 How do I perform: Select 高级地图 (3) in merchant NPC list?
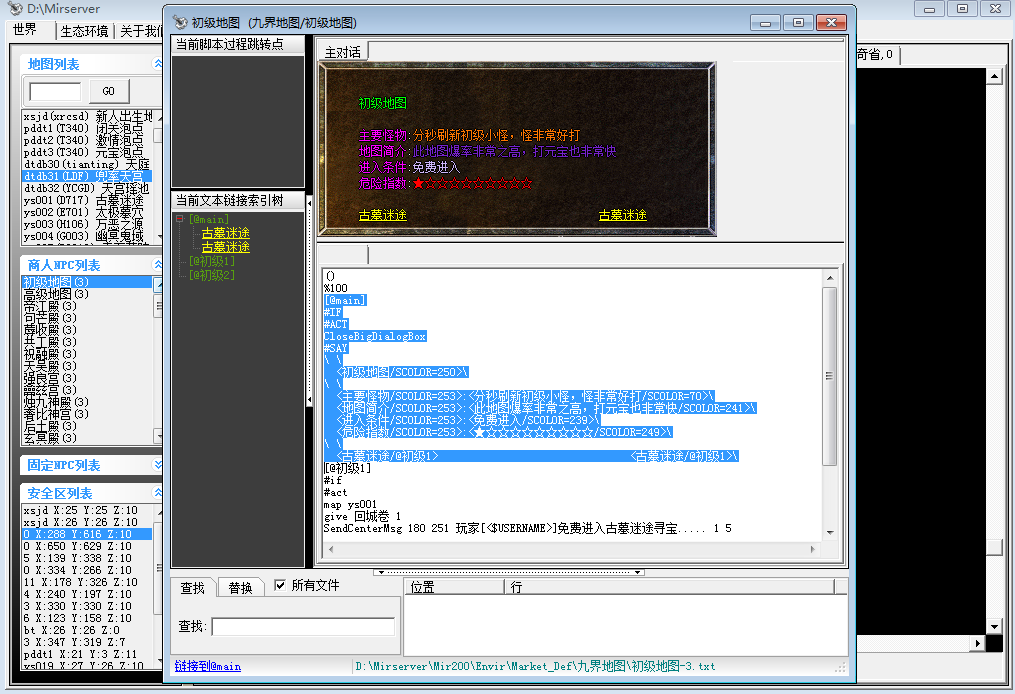point(56,294)
